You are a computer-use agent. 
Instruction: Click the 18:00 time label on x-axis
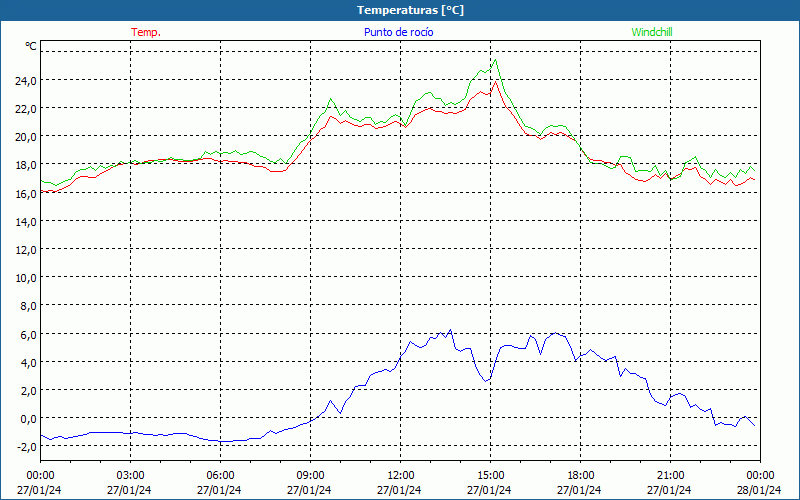580,476
